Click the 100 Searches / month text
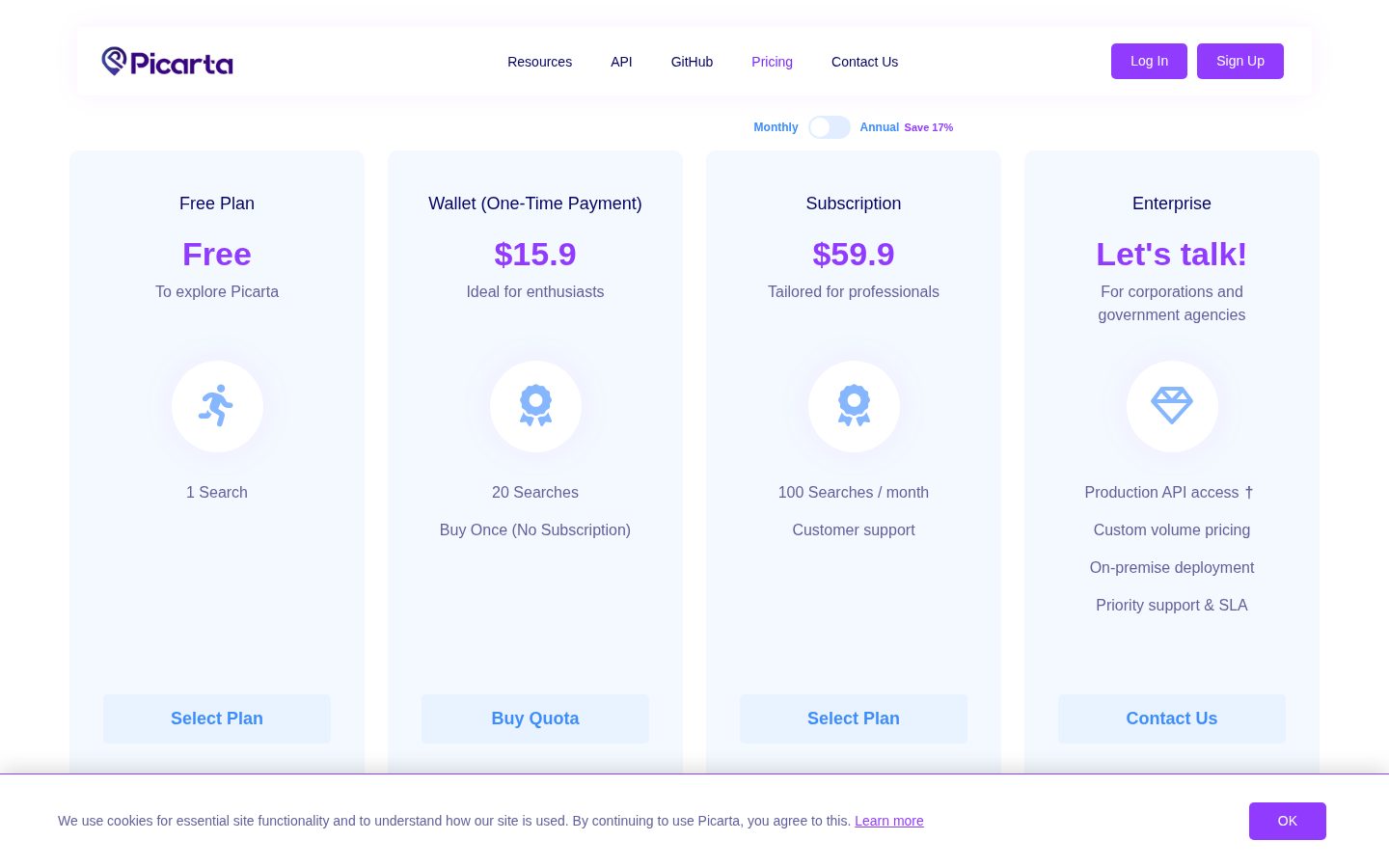This screenshot has height=868, width=1389. [854, 492]
